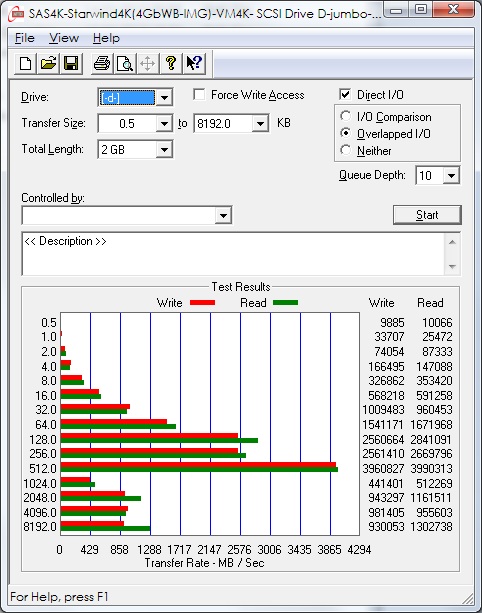Expand the Controlled by dropdown

point(223,215)
